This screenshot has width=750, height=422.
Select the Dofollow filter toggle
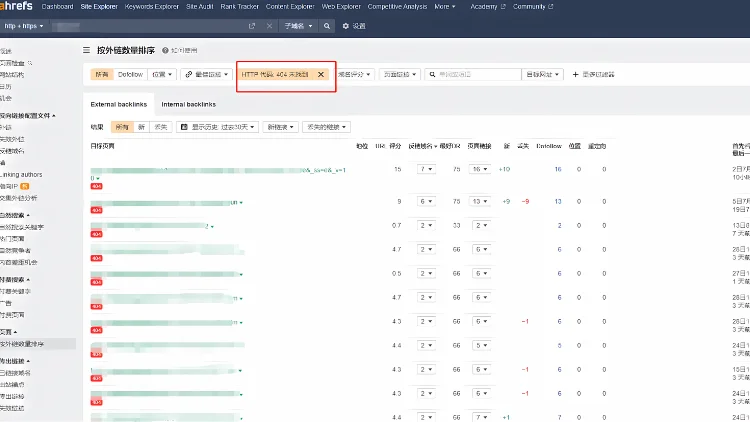(x=130, y=75)
